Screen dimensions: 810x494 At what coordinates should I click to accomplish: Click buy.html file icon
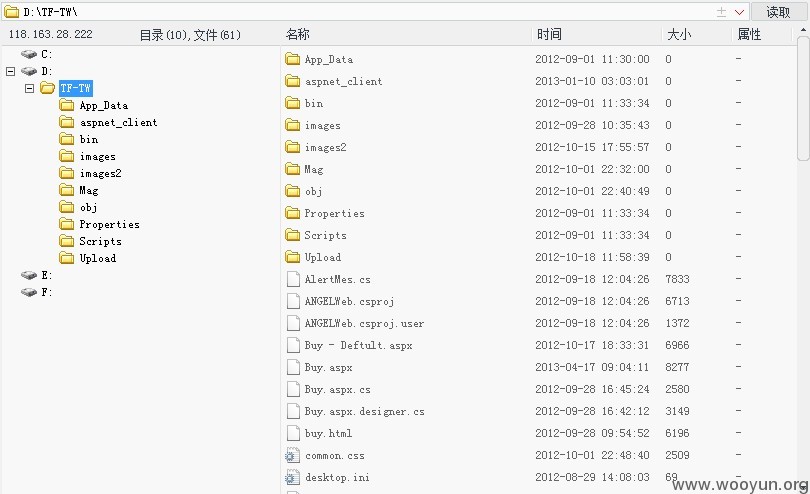point(293,433)
